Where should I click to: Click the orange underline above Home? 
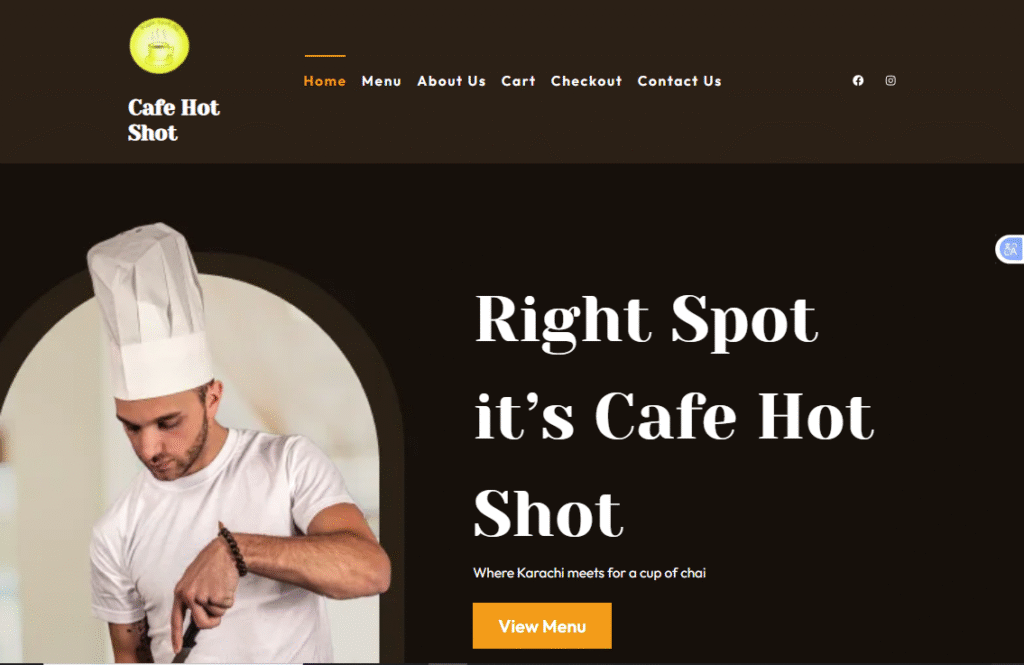tap(325, 56)
